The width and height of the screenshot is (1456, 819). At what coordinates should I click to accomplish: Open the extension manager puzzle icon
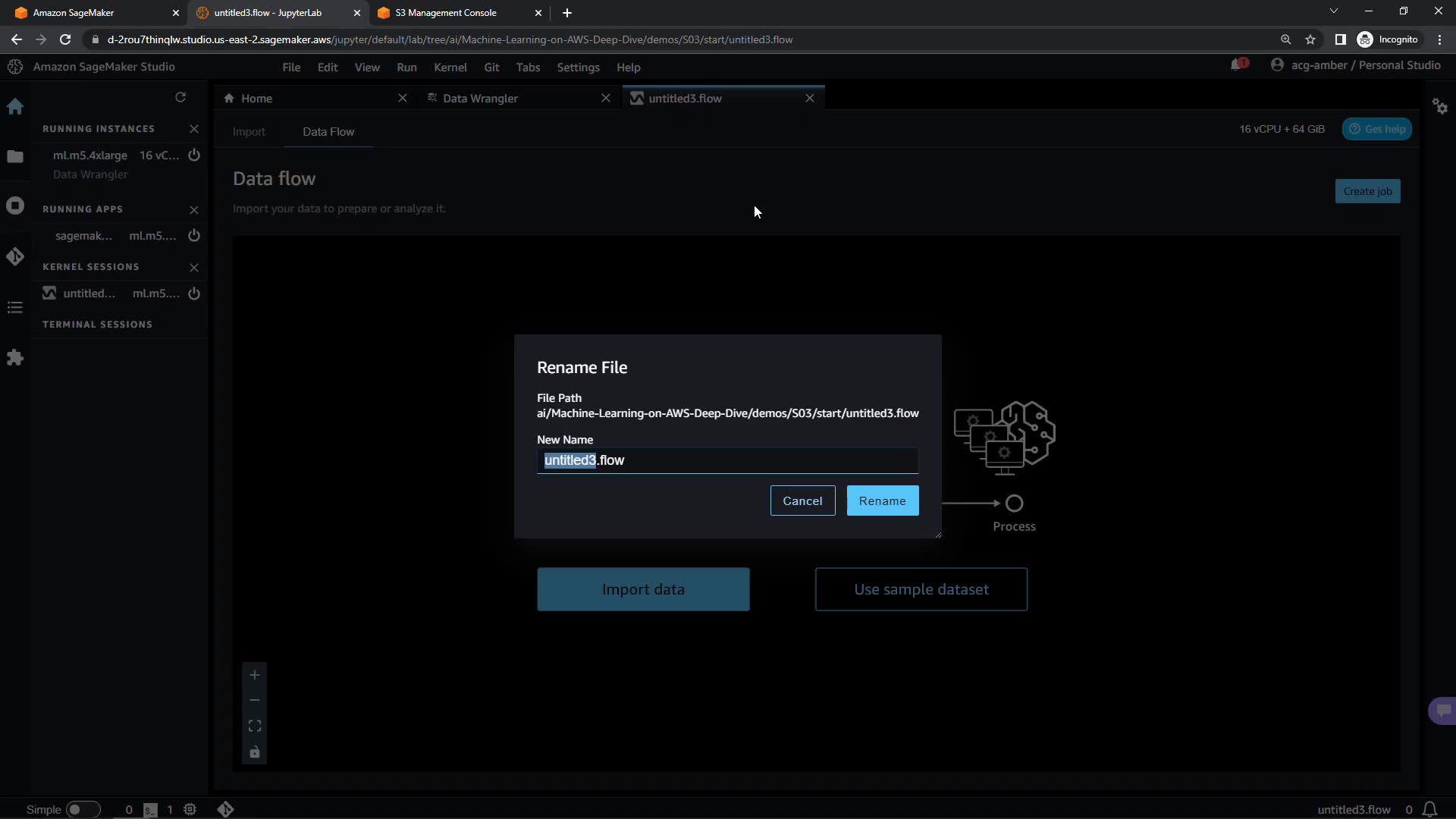15,358
